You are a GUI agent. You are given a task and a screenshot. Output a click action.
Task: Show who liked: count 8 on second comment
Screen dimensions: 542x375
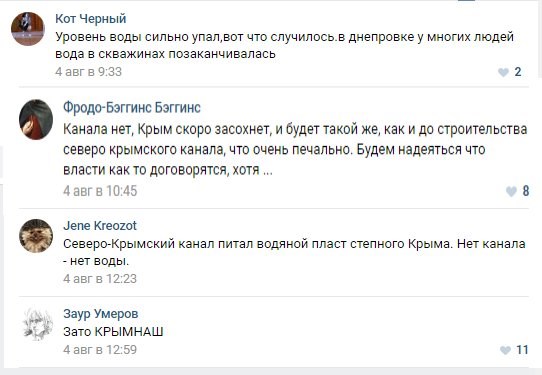click(526, 191)
